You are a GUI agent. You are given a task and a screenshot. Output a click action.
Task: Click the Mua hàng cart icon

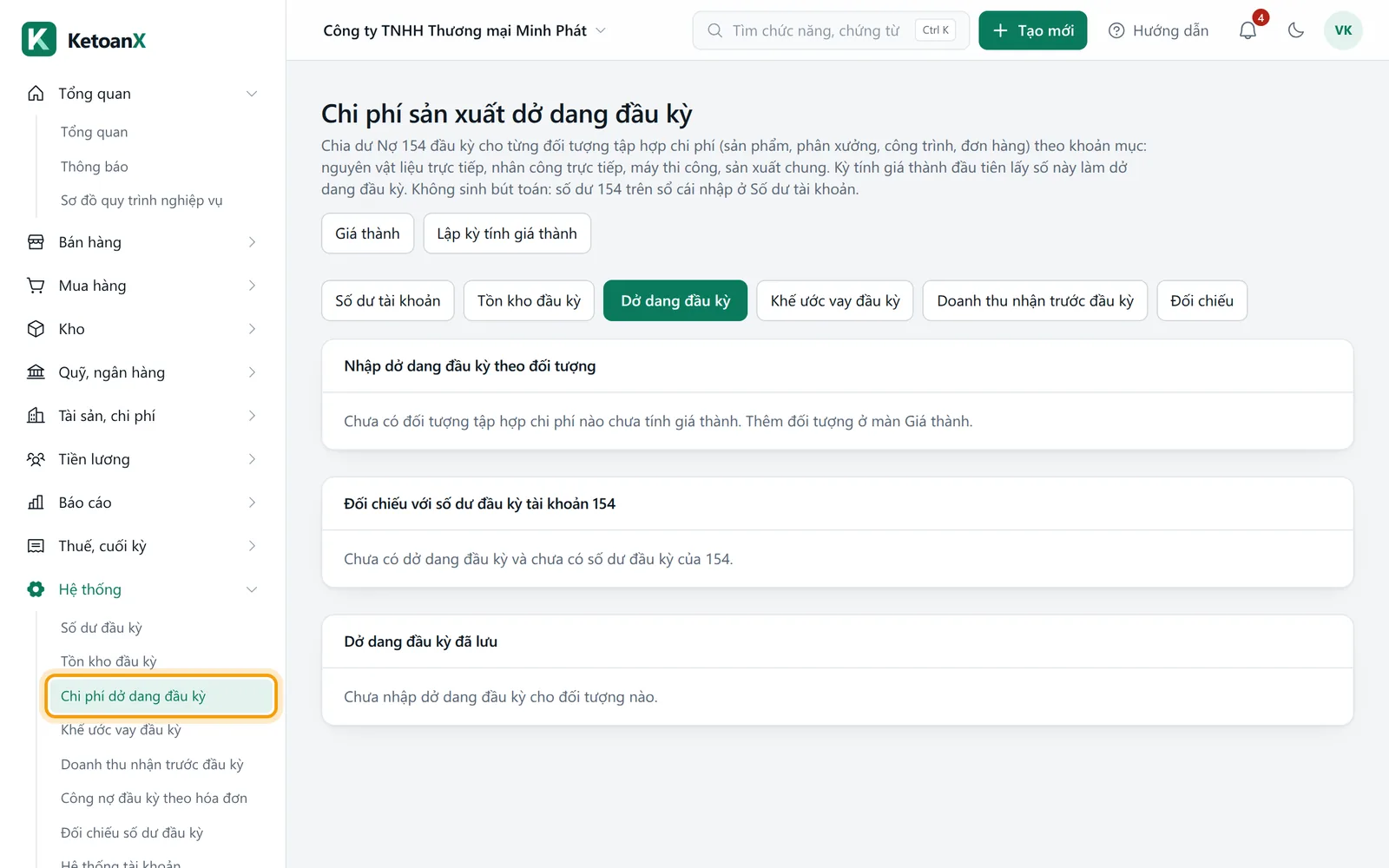pos(36,286)
